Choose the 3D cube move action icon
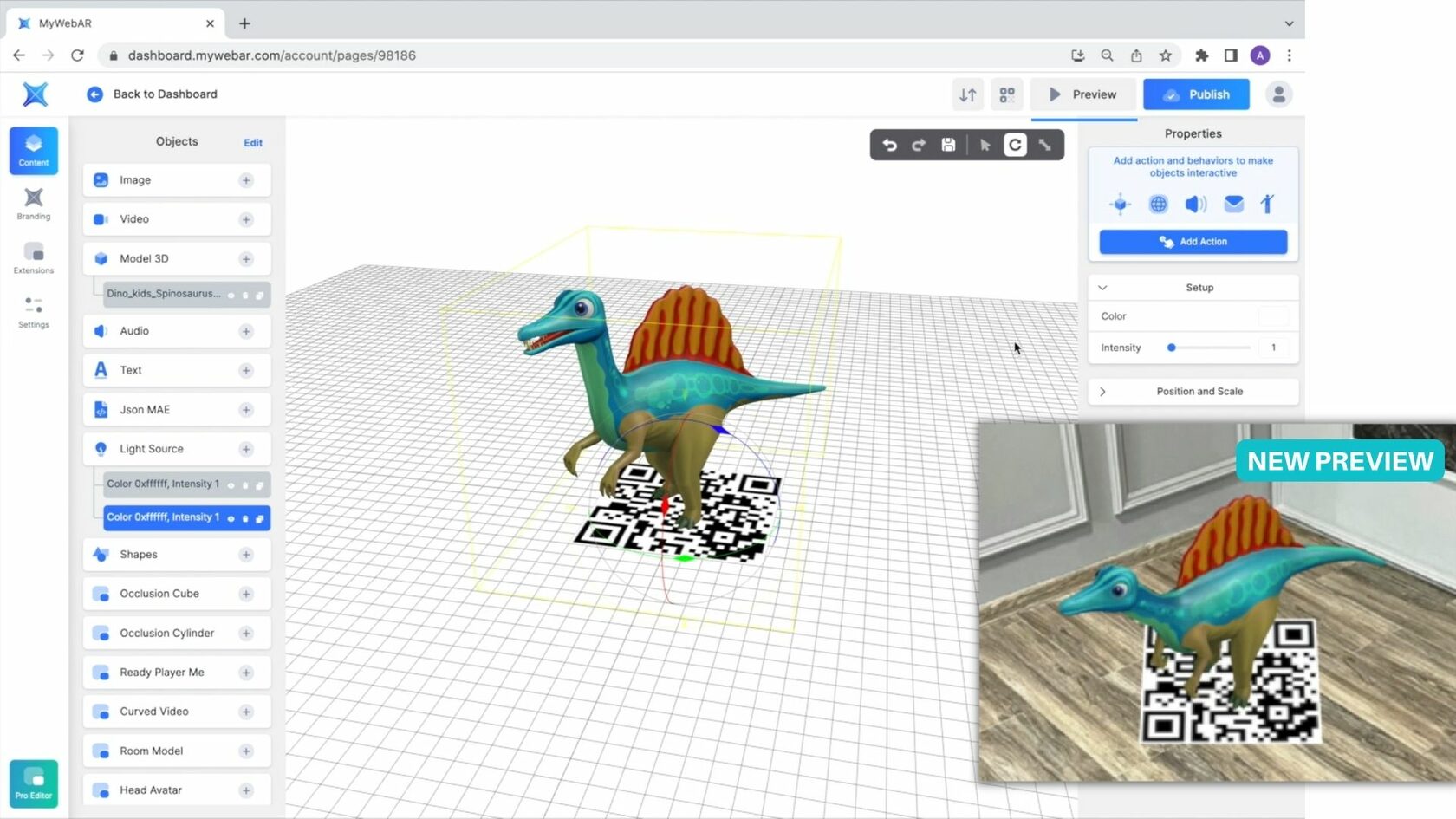This screenshot has height=819, width=1456. coord(1120,204)
